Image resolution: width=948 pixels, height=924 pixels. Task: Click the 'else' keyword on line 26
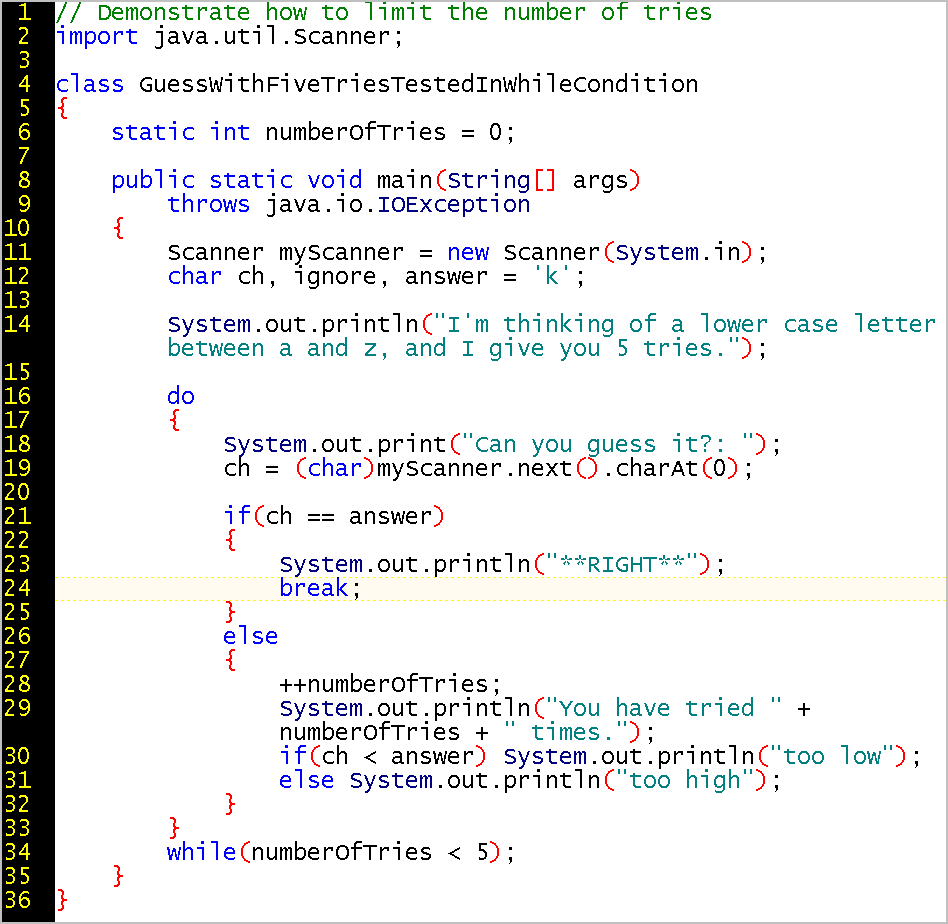point(250,636)
